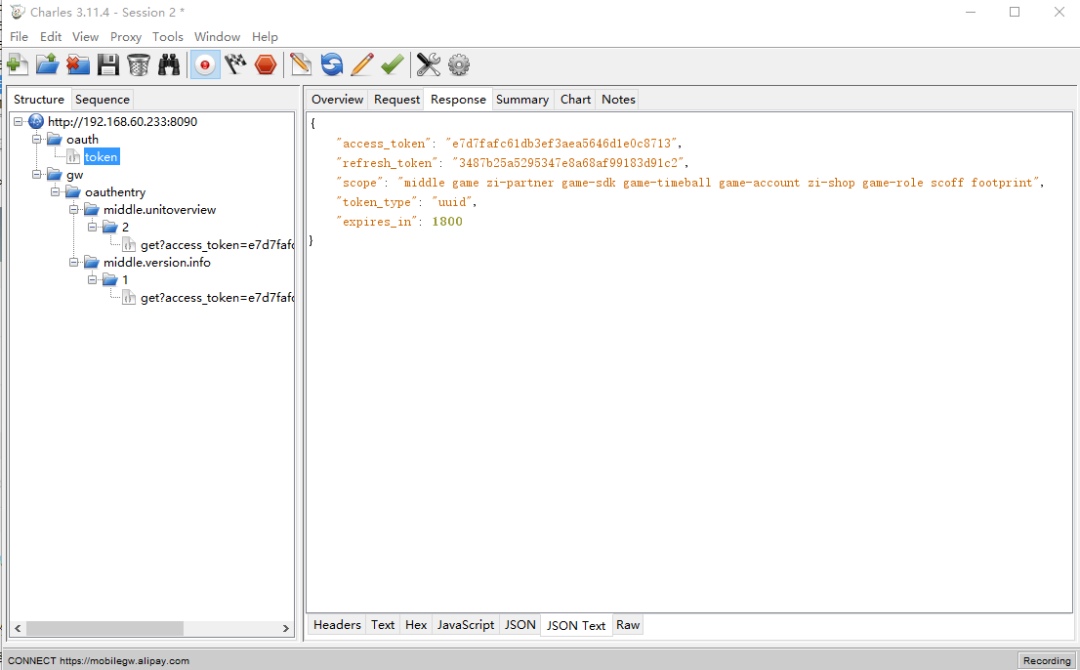Click the tree scrollbar right arrow

tap(286, 628)
